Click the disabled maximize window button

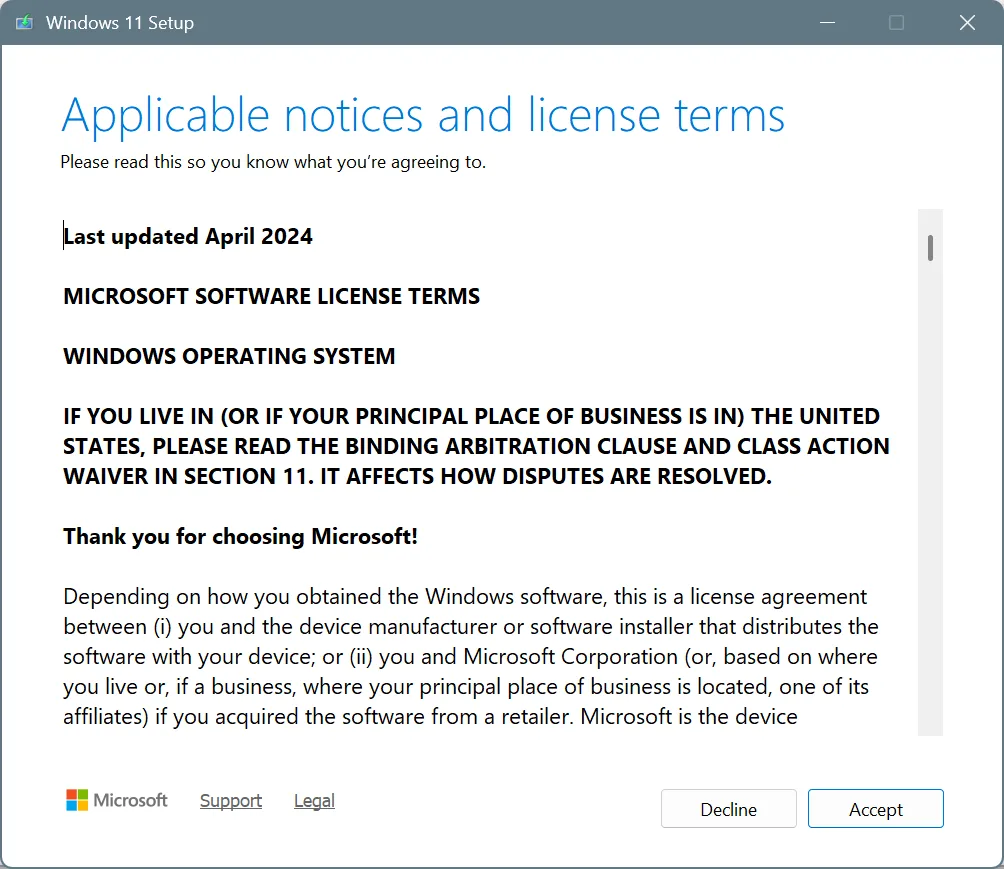coord(896,23)
